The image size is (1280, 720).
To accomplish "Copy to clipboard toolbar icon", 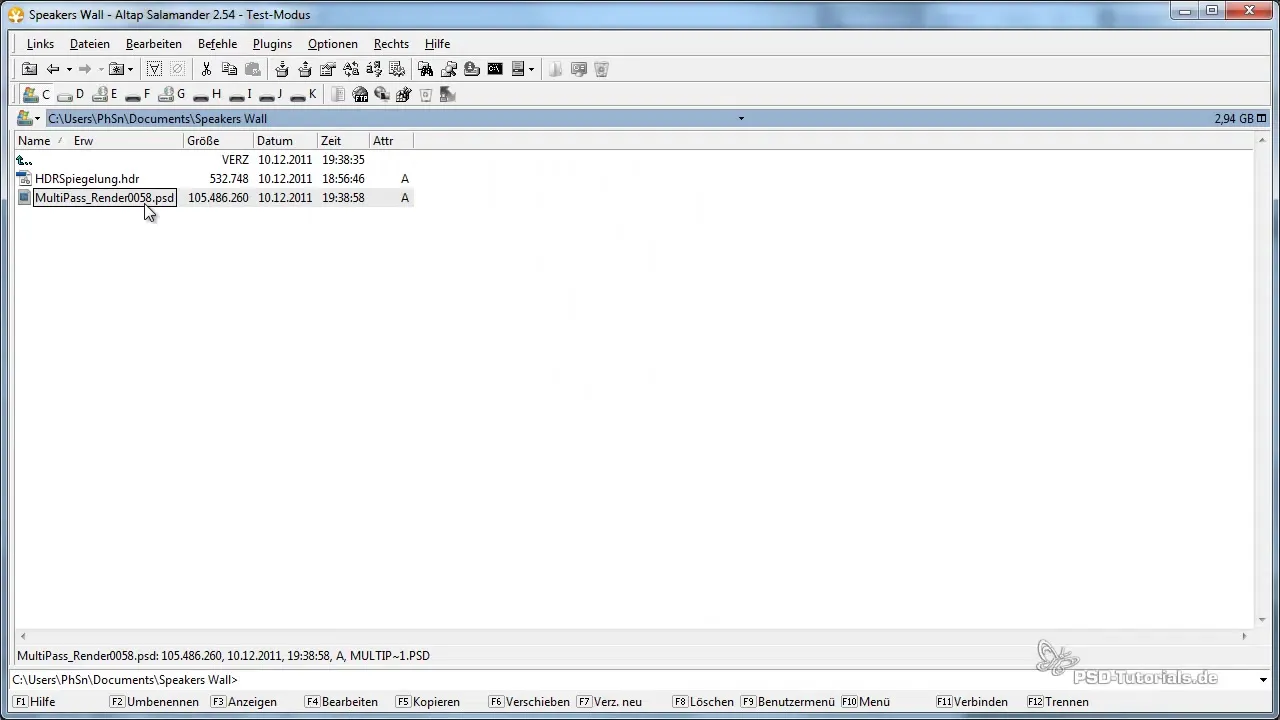I will coord(229,69).
